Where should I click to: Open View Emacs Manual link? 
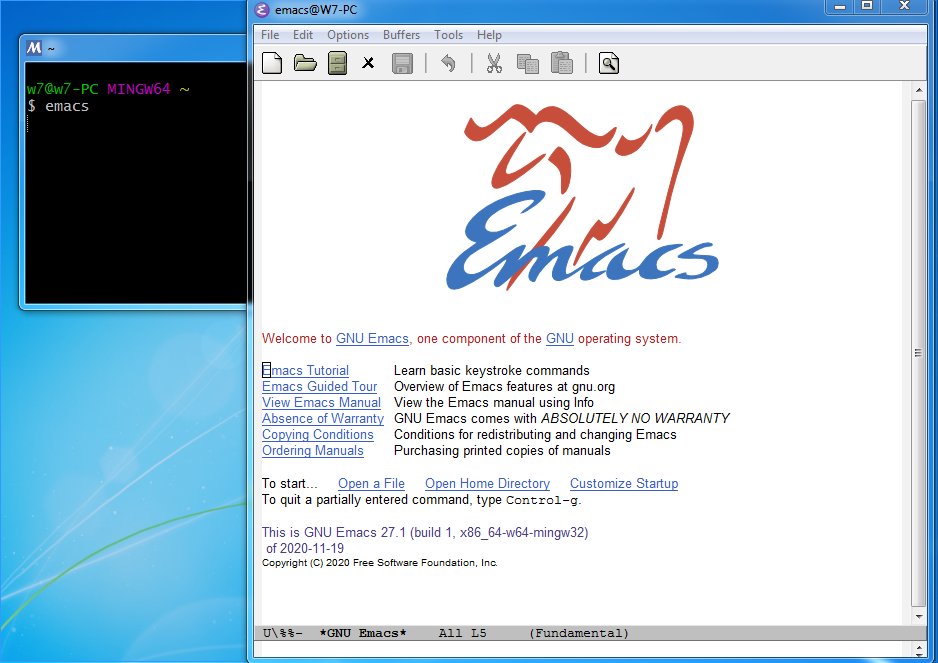[321, 403]
